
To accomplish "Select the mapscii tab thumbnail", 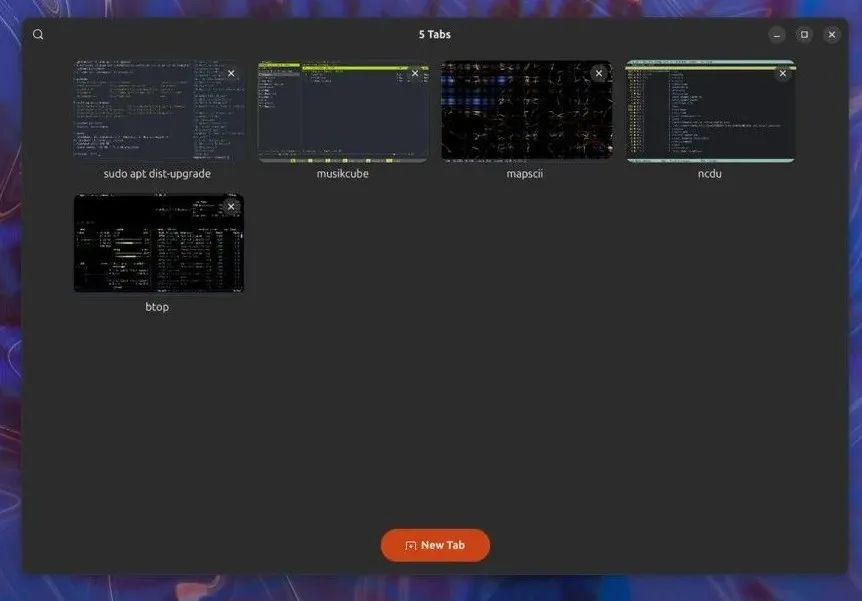I will click(527, 111).
